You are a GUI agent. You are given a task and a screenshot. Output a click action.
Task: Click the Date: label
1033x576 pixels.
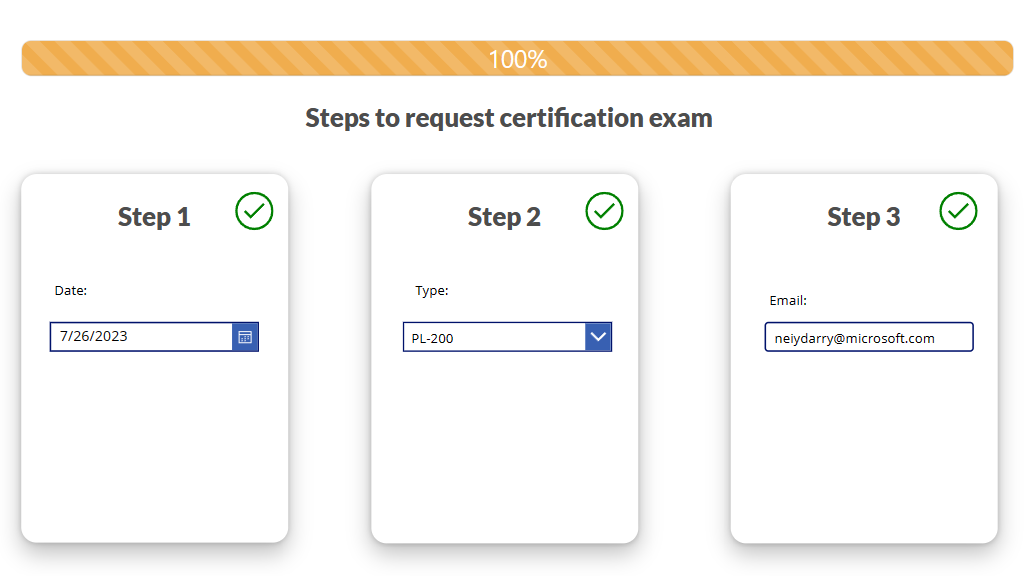pyautogui.click(x=70, y=291)
